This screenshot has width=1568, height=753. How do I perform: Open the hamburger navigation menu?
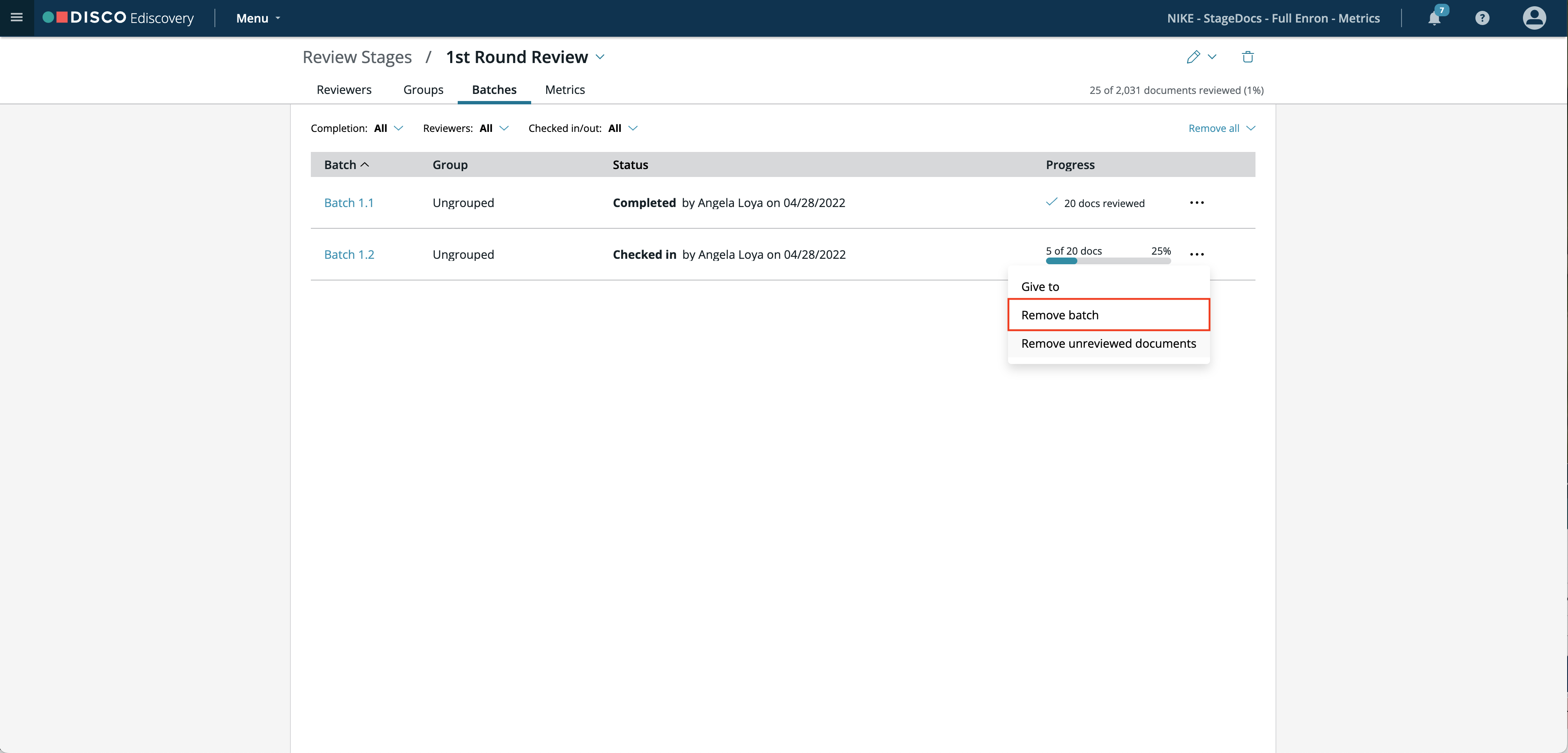[16, 18]
